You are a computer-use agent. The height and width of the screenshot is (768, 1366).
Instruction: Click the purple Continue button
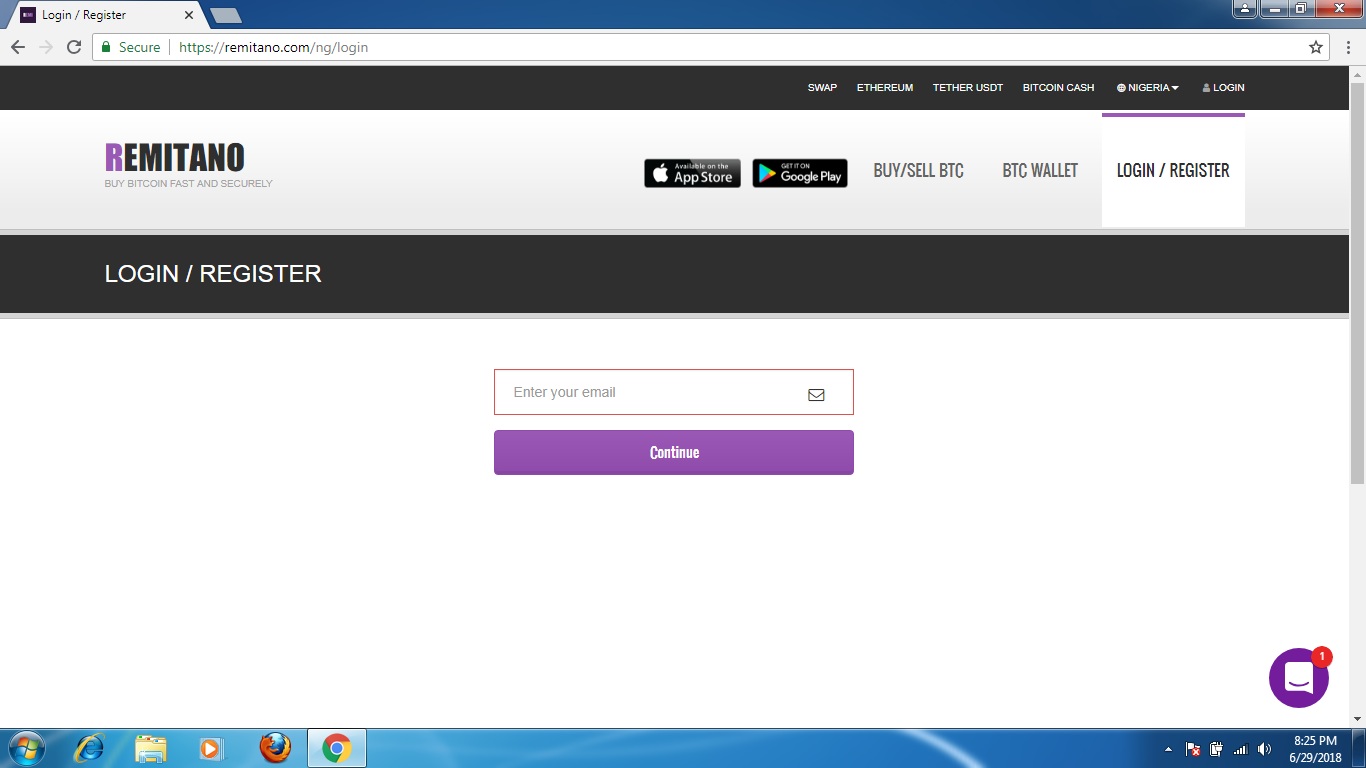tap(674, 452)
